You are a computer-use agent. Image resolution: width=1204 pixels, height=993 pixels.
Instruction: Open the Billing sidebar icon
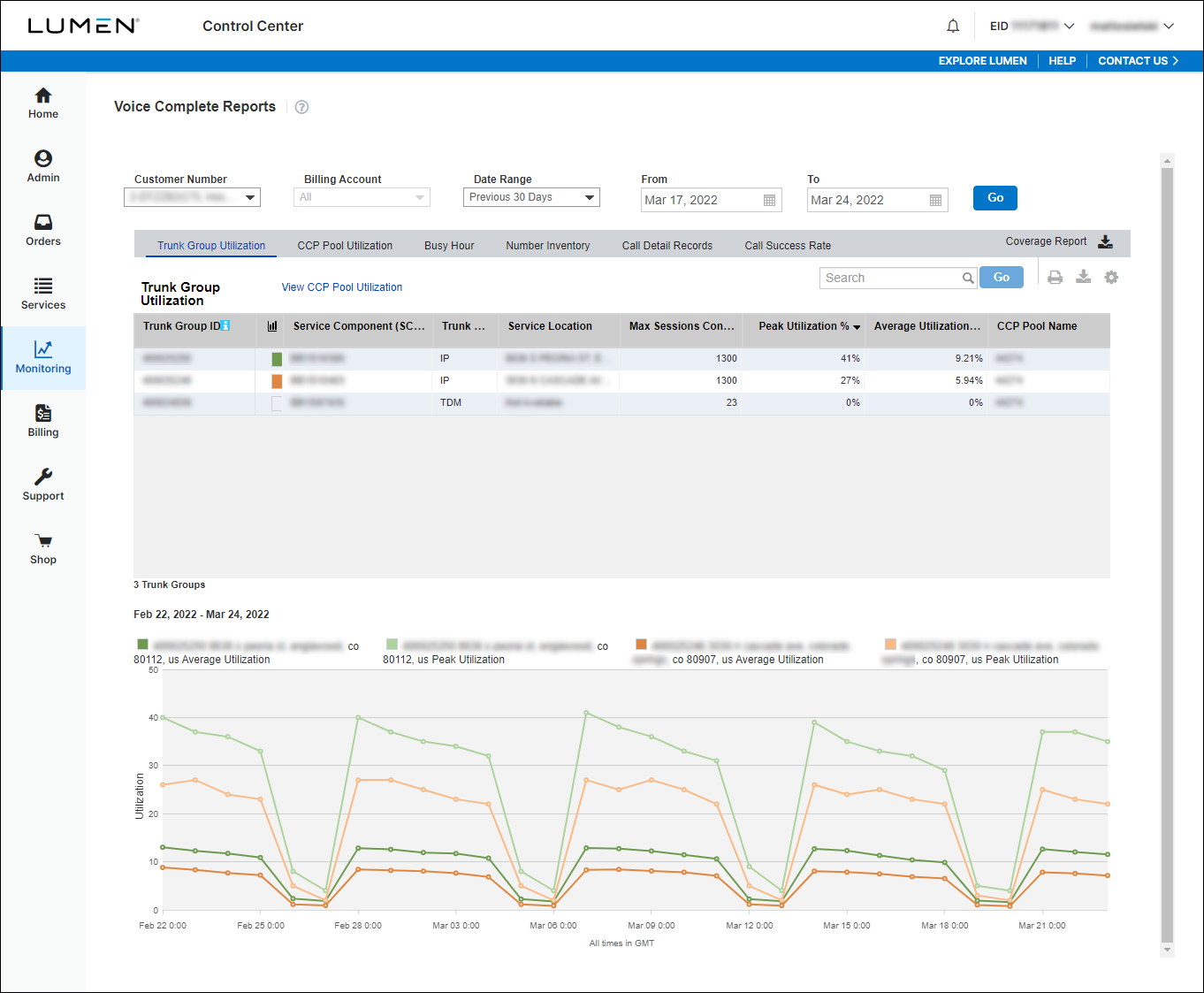point(43,413)
